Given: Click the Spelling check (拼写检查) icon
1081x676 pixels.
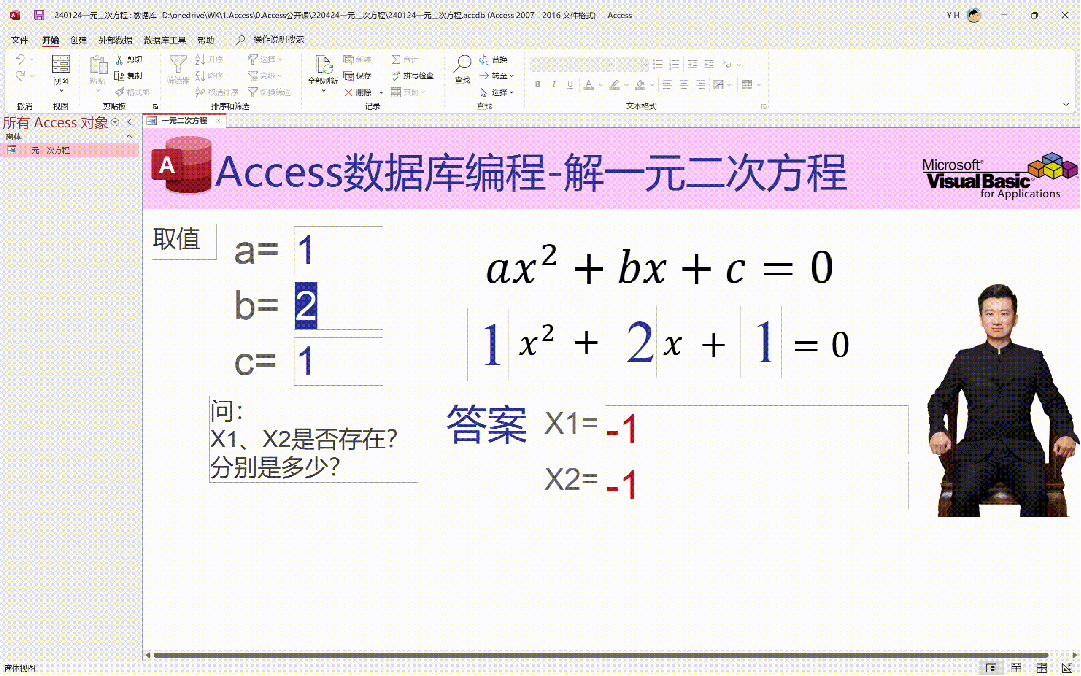Looking at the screenshot, I should (396, 76).
